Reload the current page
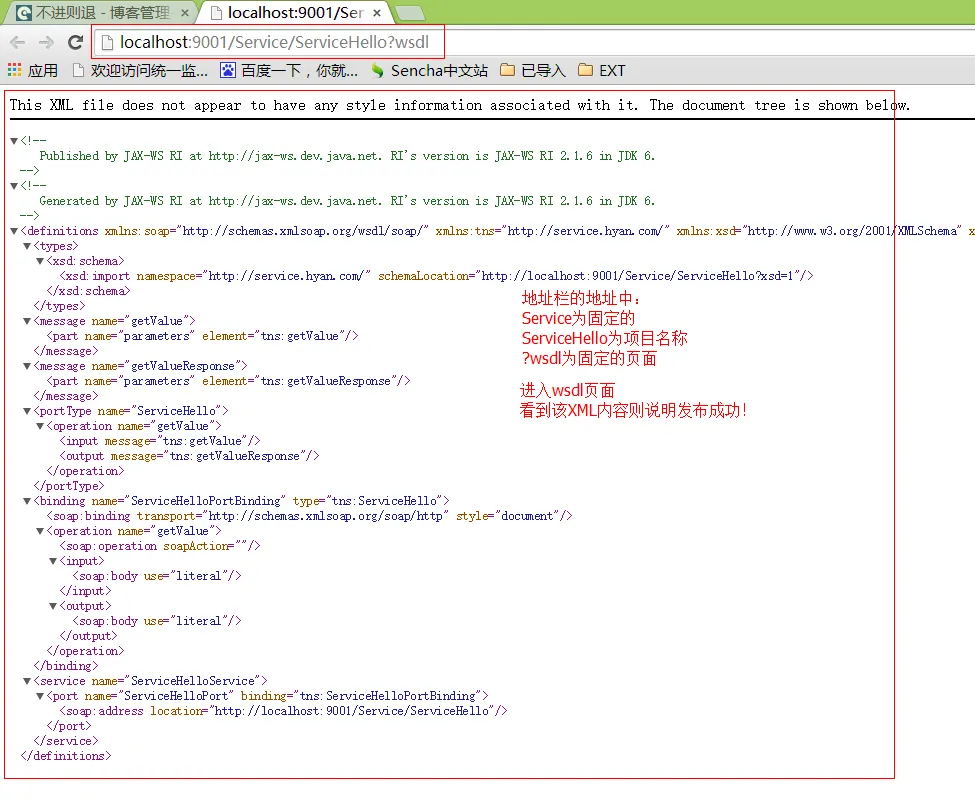 click(x=75, y=42)
